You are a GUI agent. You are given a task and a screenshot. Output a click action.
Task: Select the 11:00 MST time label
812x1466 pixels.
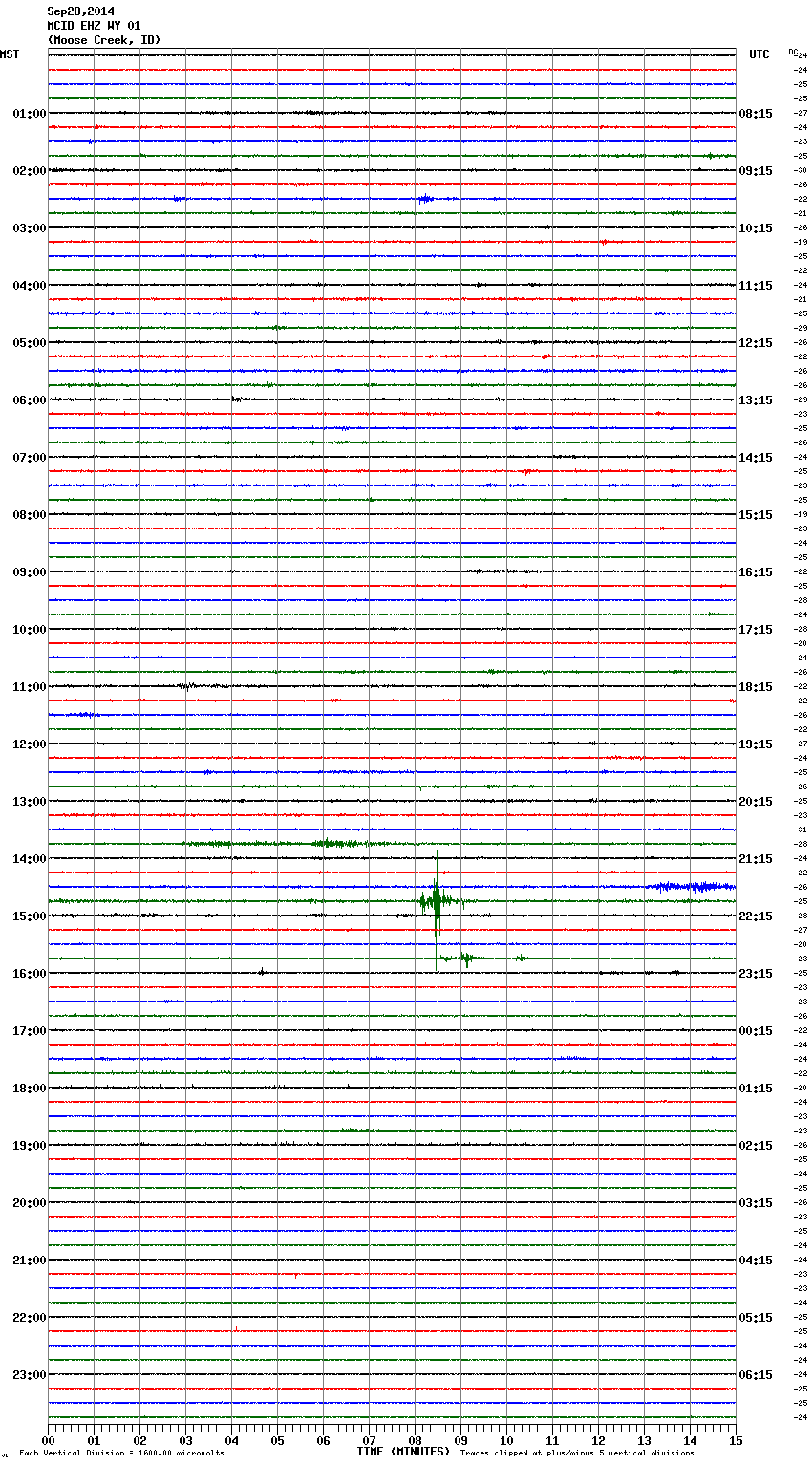tap(30, 687)
